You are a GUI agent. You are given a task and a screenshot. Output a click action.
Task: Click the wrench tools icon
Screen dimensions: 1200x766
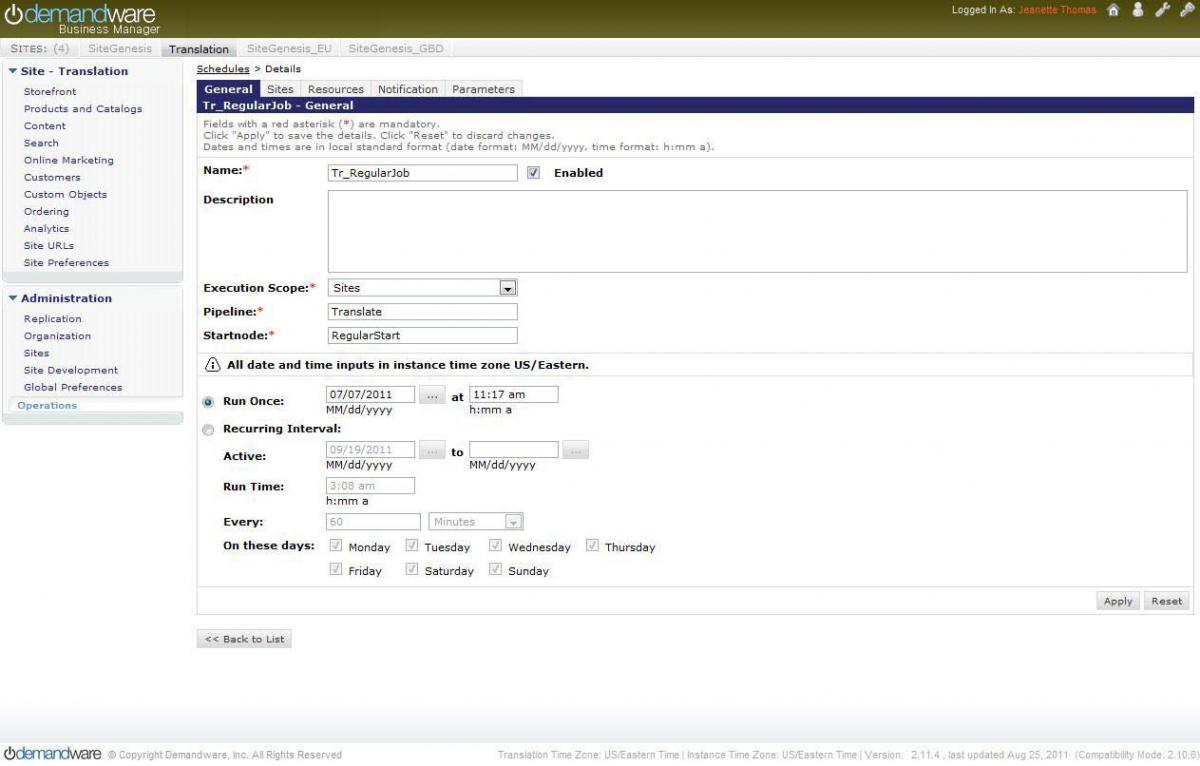(x=1162, y=10)
